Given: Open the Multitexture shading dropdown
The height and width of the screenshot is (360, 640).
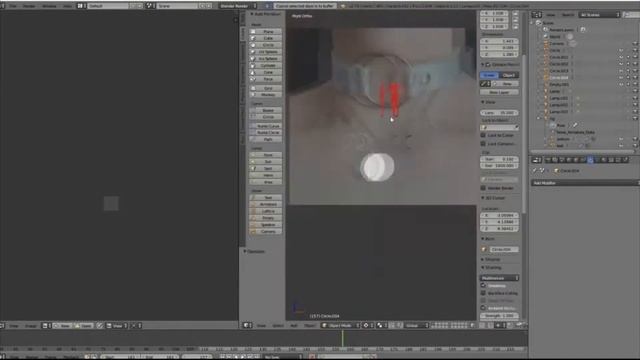Looking at the screenshot, I should coord(500,278).
